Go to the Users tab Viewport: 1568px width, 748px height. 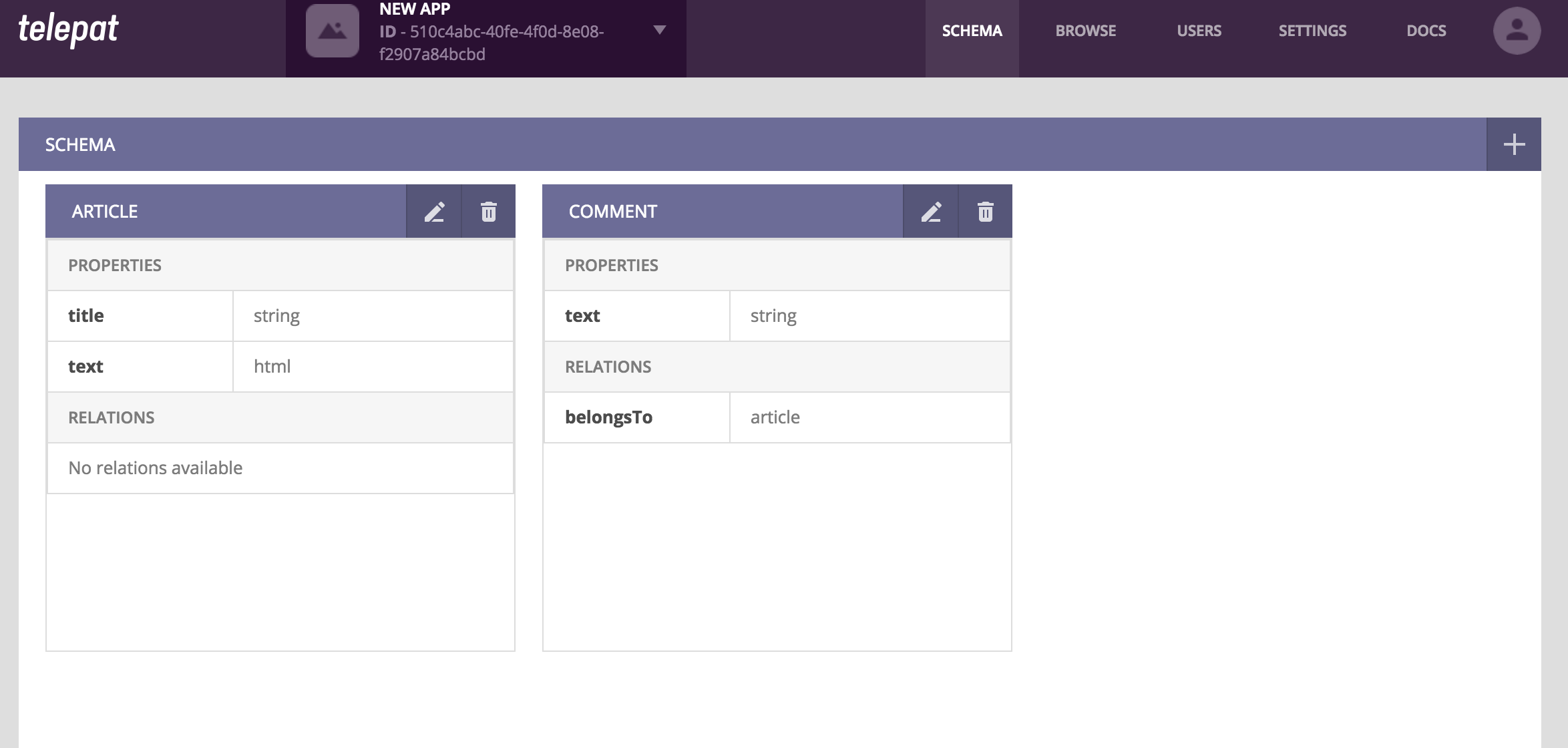(x=1199, y=31)
